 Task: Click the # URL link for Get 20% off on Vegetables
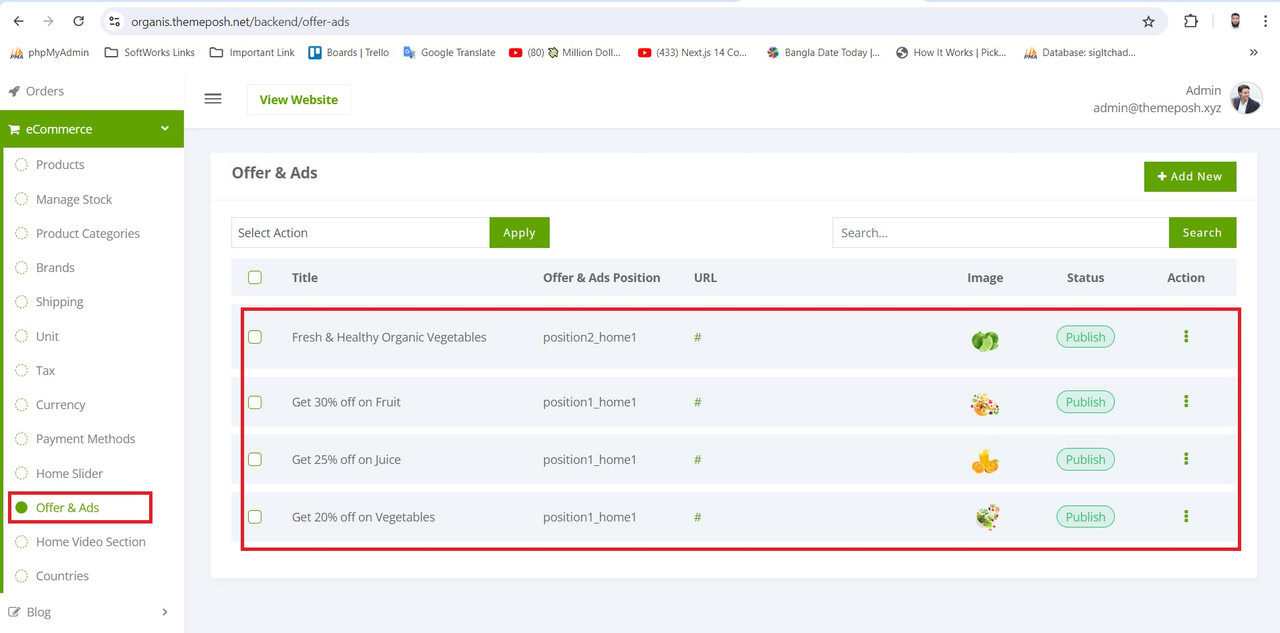tap(697, 517)
